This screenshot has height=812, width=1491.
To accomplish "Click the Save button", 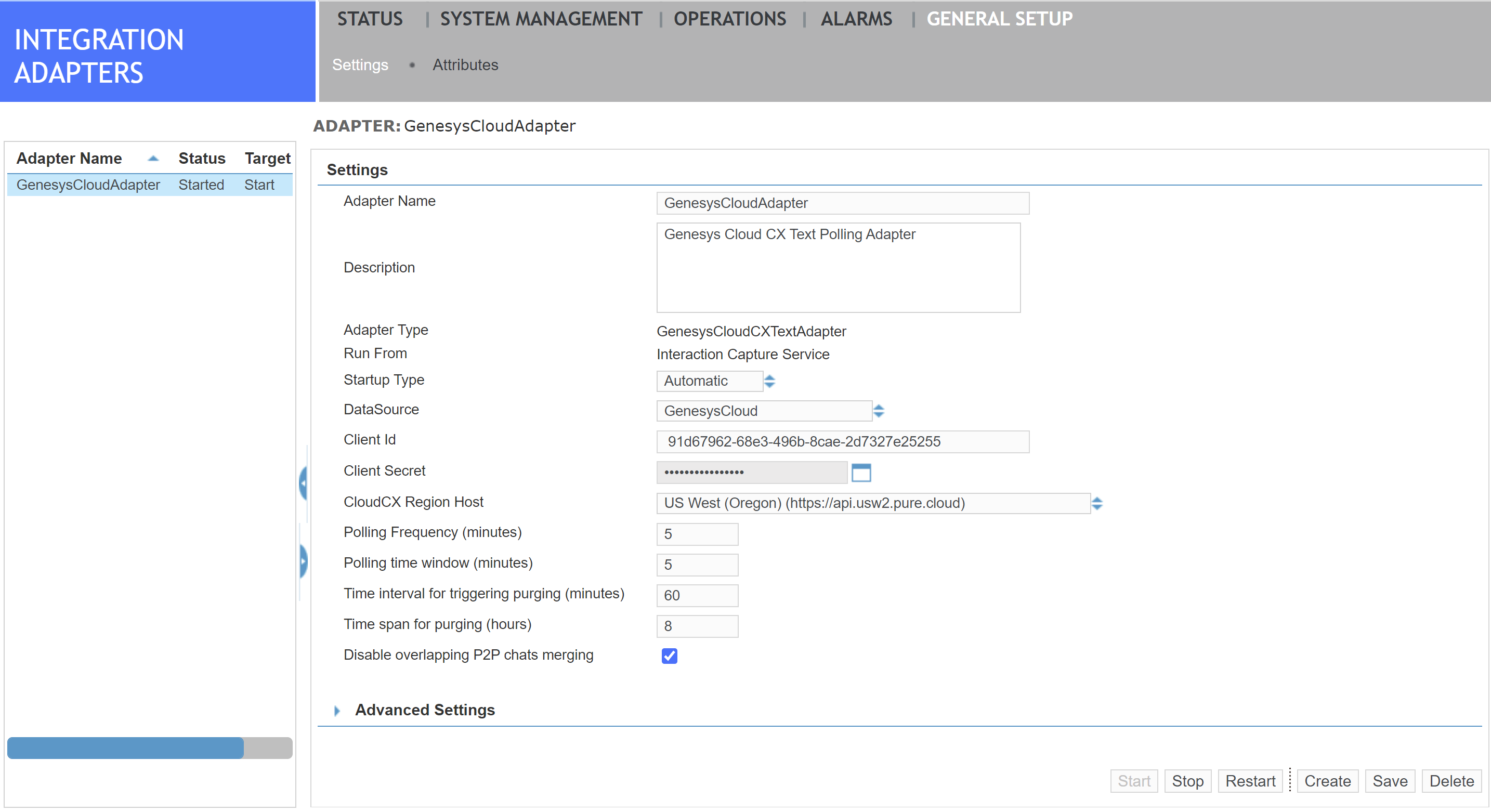I will [1390, 781].
